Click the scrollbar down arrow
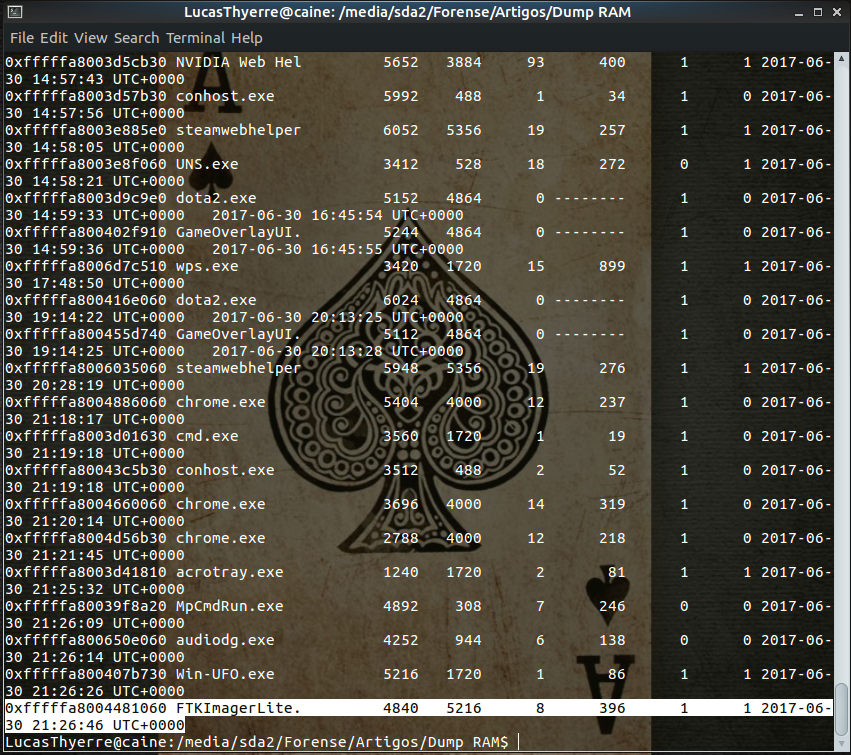851x755 pixels. click(841, 744)
